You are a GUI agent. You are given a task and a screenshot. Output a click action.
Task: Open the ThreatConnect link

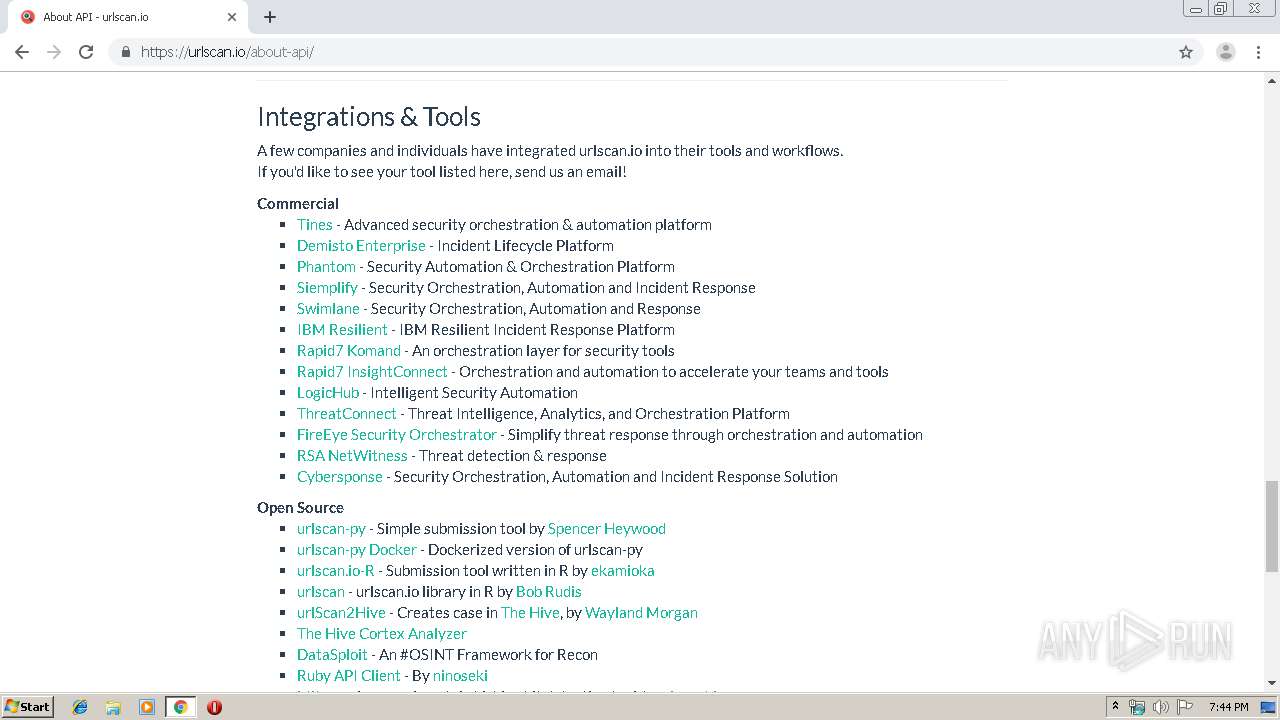tap(347, 414)
